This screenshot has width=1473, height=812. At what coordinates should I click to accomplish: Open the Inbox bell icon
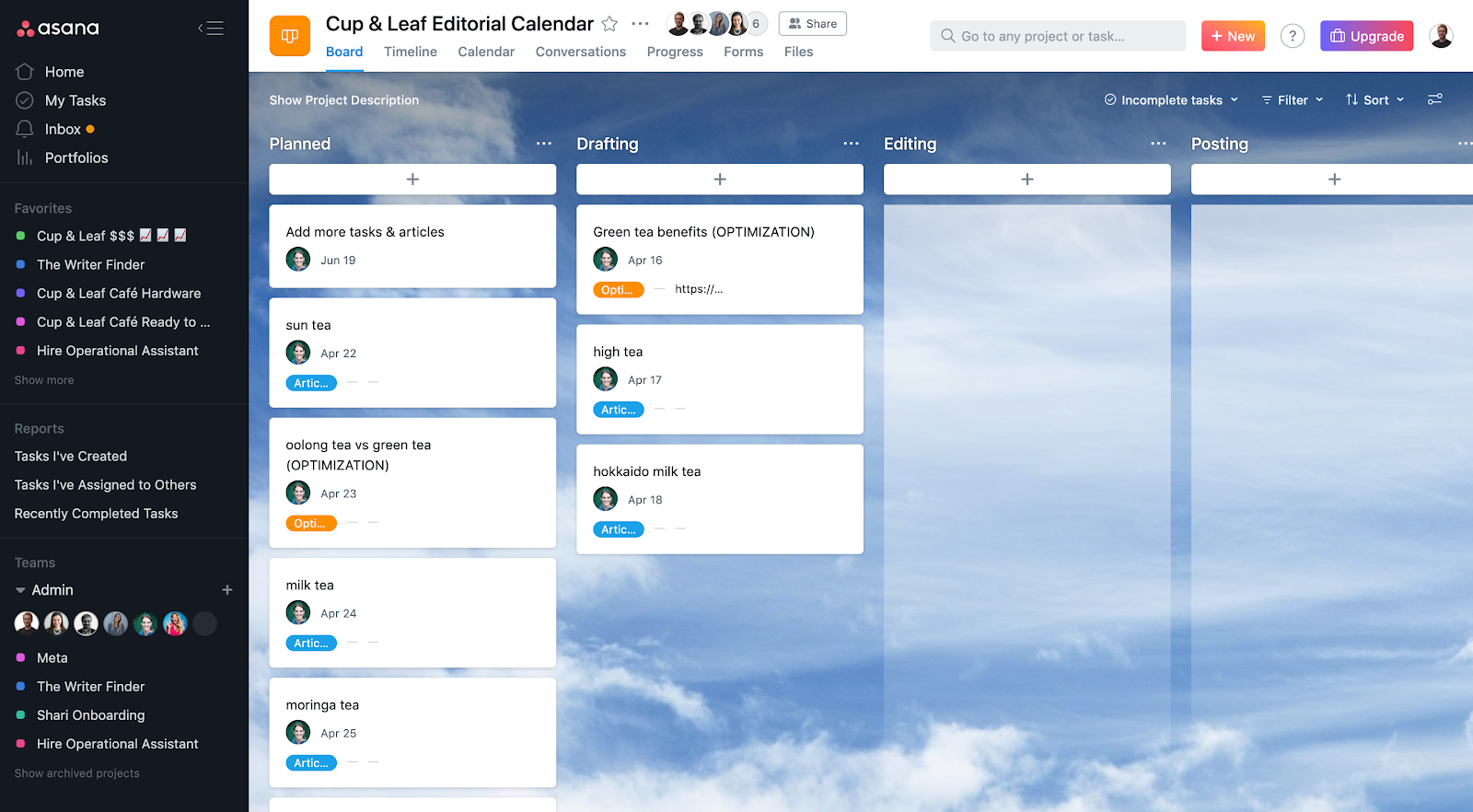25,129
